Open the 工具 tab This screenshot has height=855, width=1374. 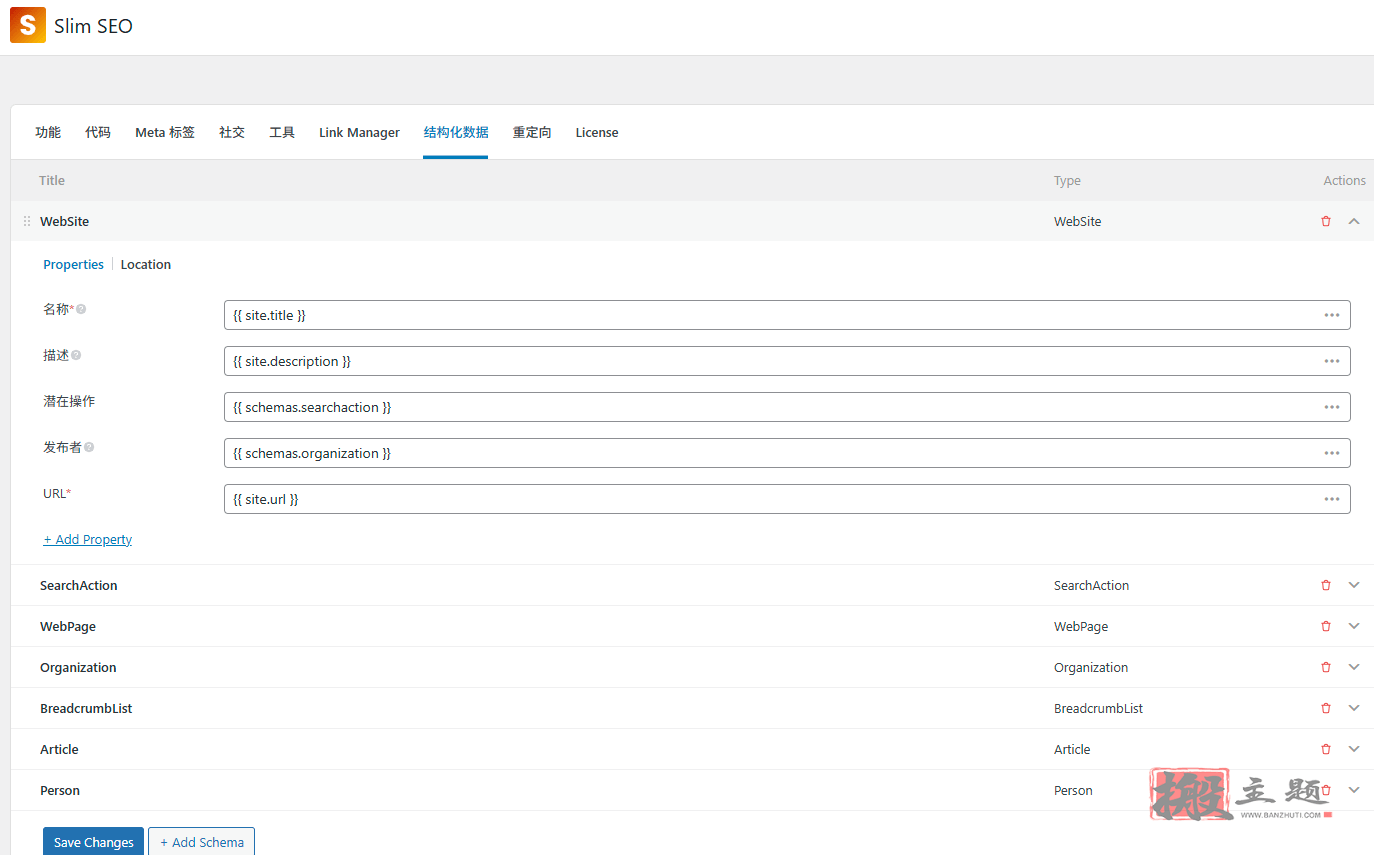[282, 132]
